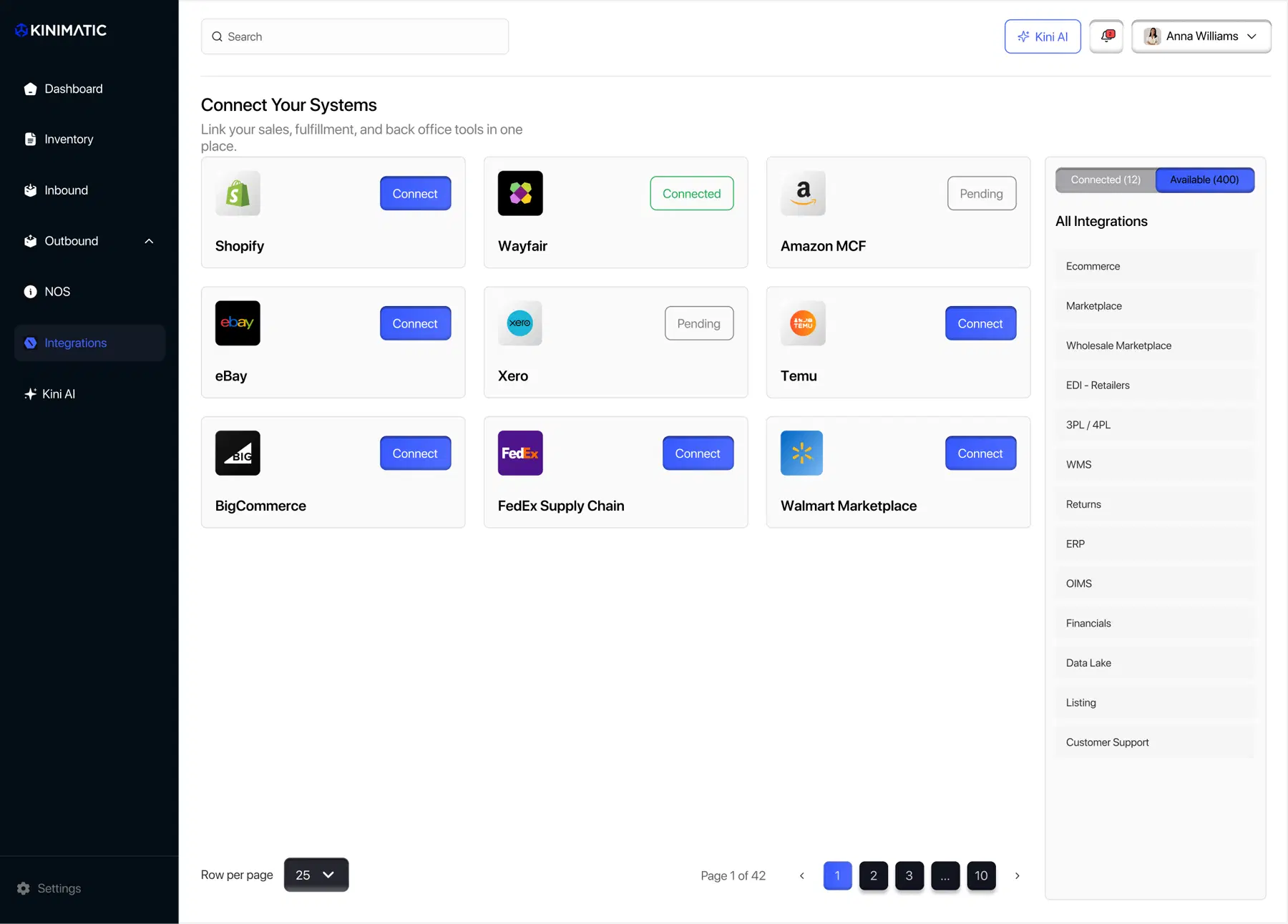1288x924 pixels.
Task: Switch to Available (400) tab
Action: [x=1204, y=180]
